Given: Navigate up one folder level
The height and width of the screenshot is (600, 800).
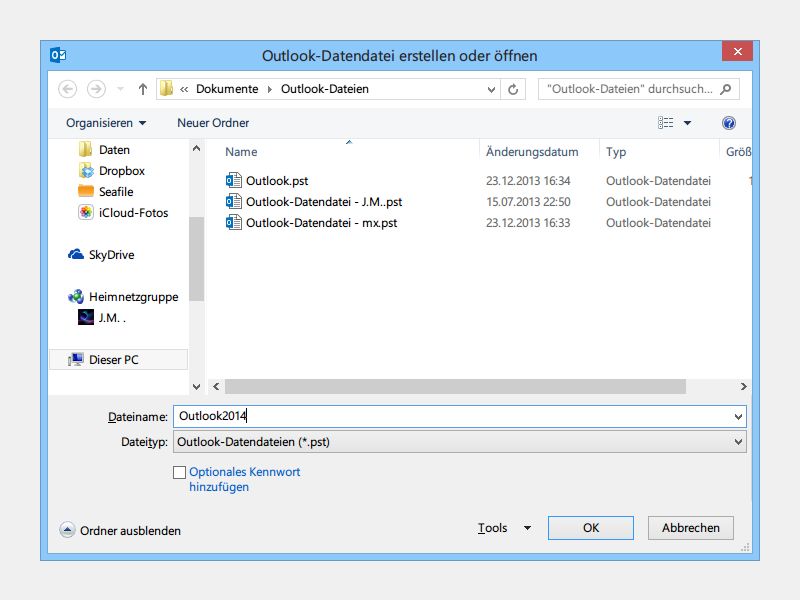Looking at the screenshot, I should (143, 89).
